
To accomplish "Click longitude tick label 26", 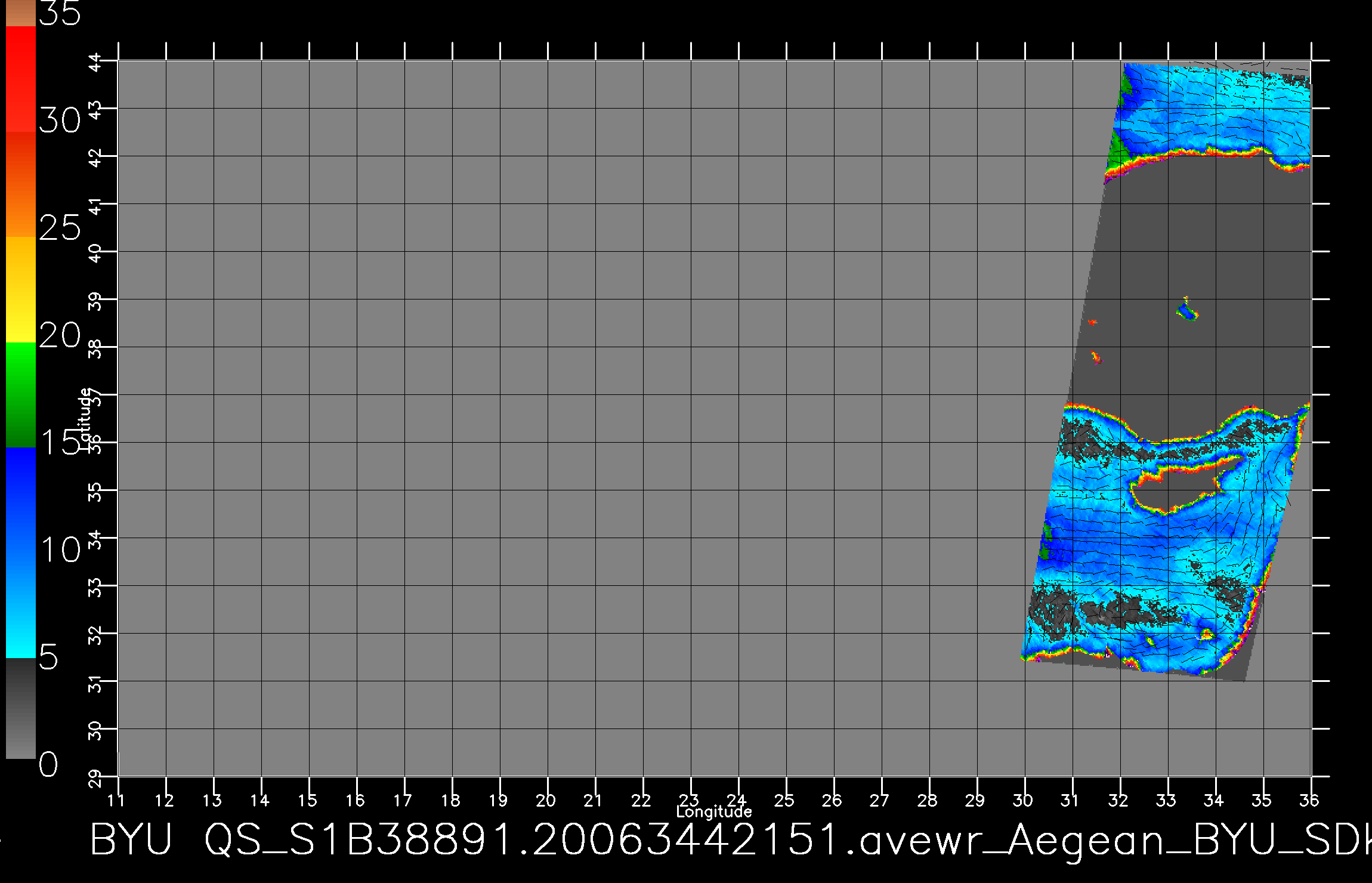I will coord(832,800).
